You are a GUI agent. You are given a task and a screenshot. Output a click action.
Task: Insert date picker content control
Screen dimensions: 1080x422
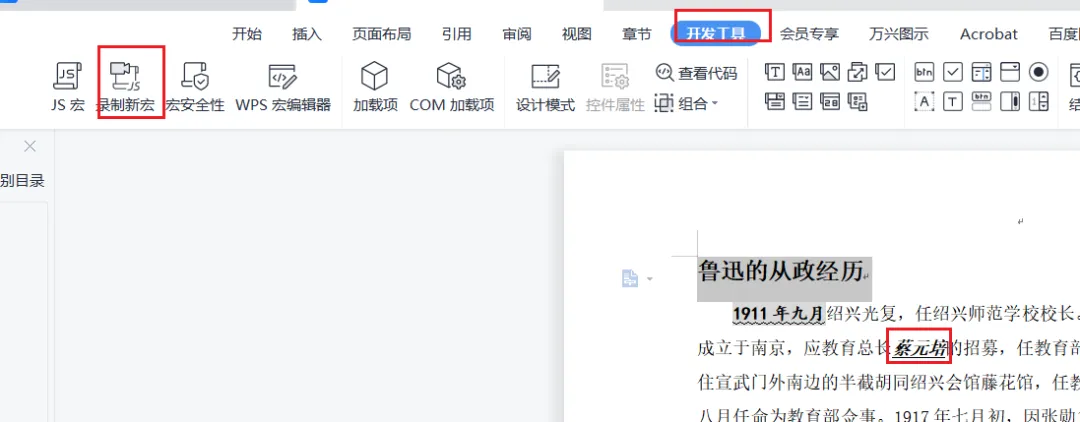pos(830,102)
